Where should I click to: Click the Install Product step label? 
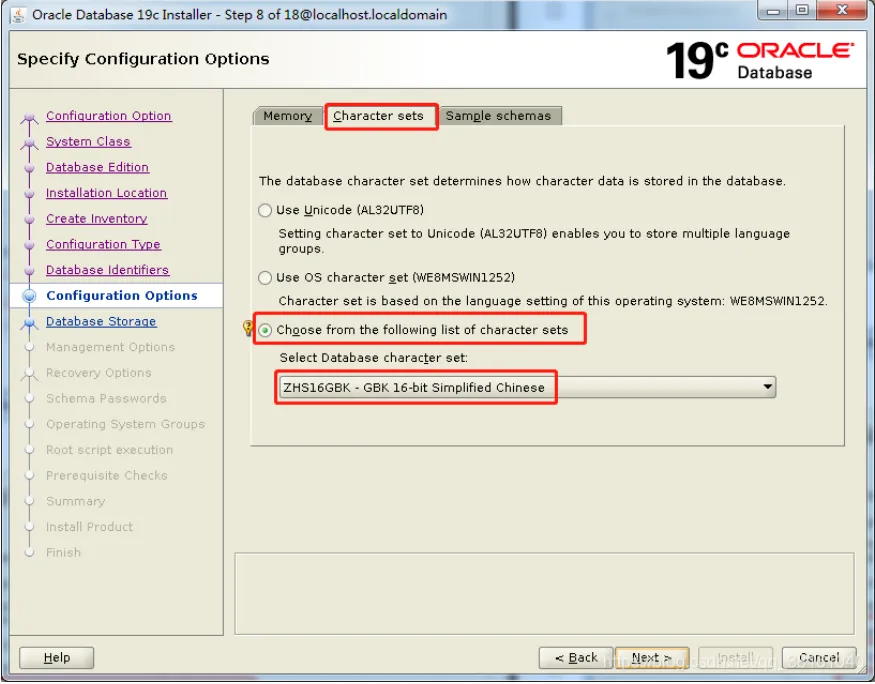(89, 527)
